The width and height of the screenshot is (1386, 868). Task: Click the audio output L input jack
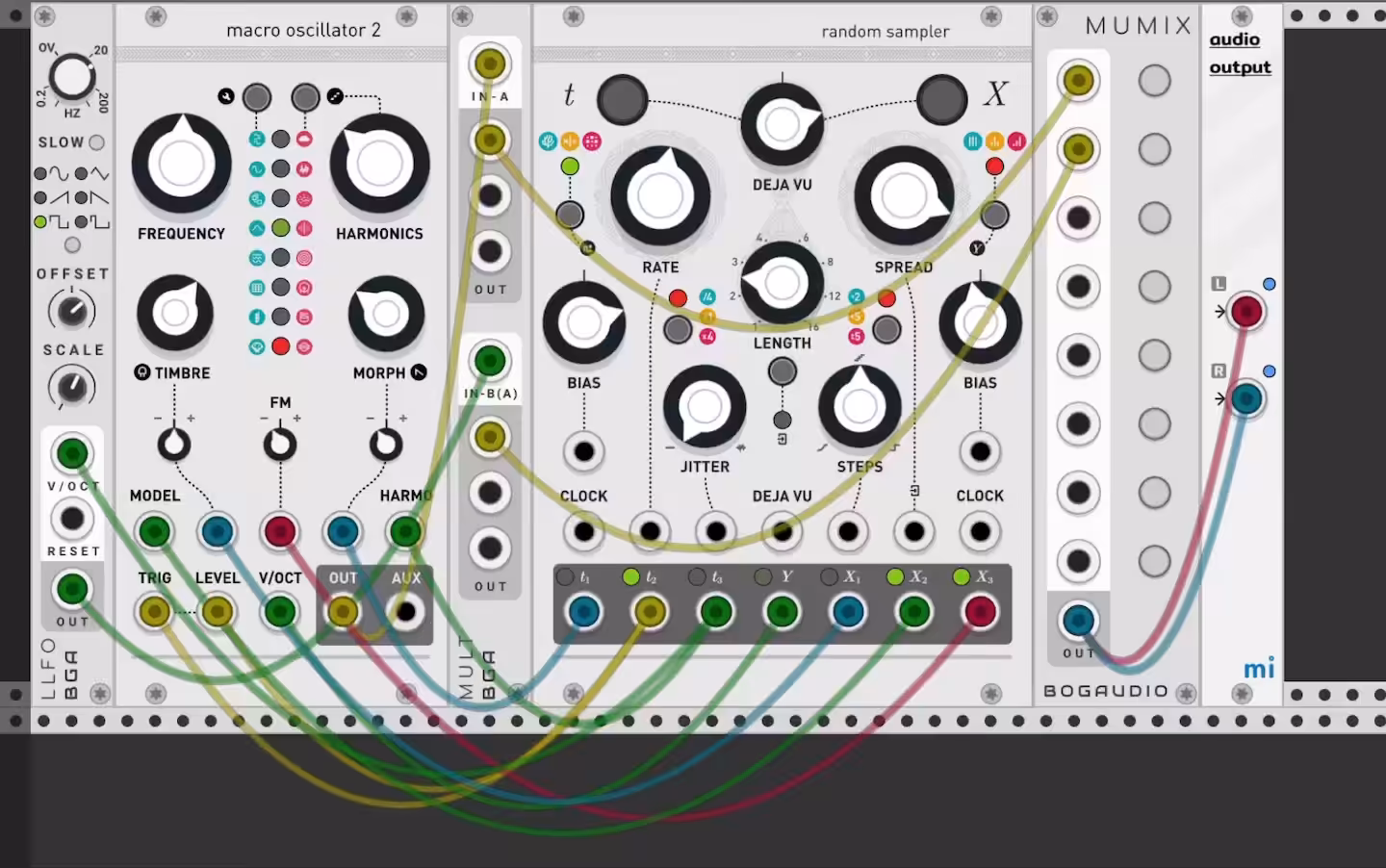pyautogui.click(x=1246, y=312)
